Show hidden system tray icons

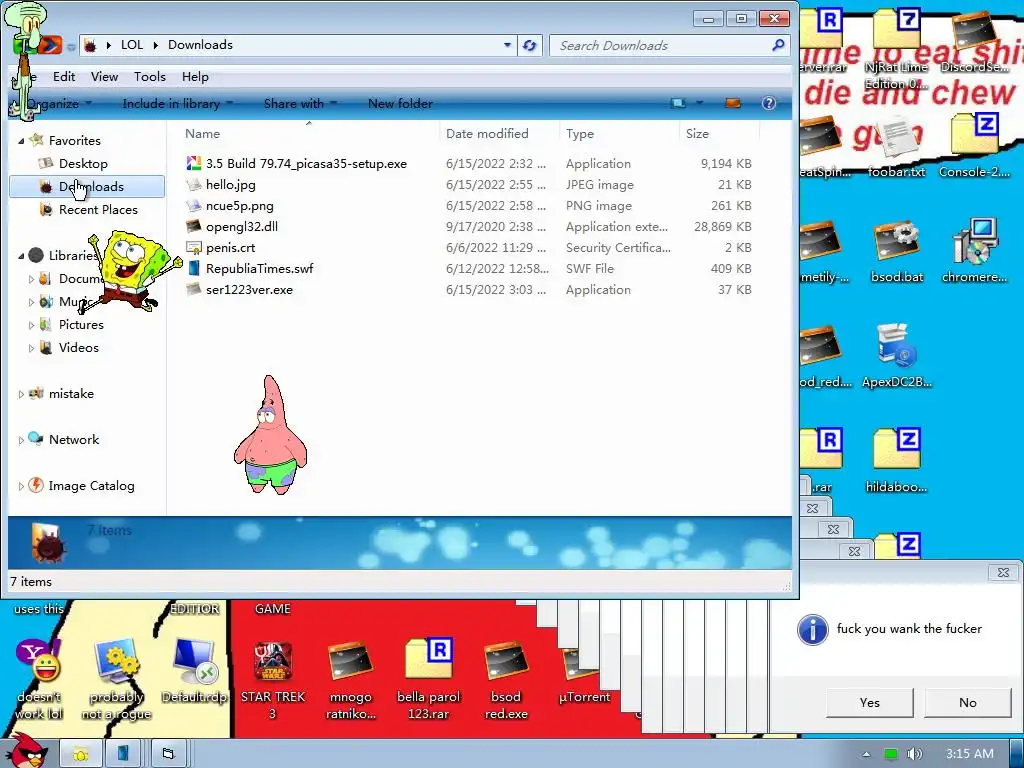point(866,754)
